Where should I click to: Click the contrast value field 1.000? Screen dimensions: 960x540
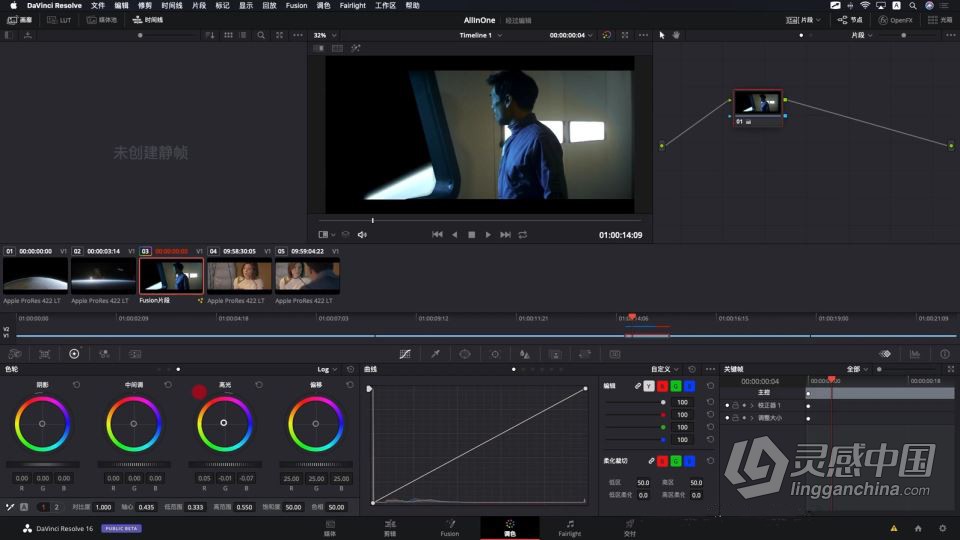(x=103, y=507)
